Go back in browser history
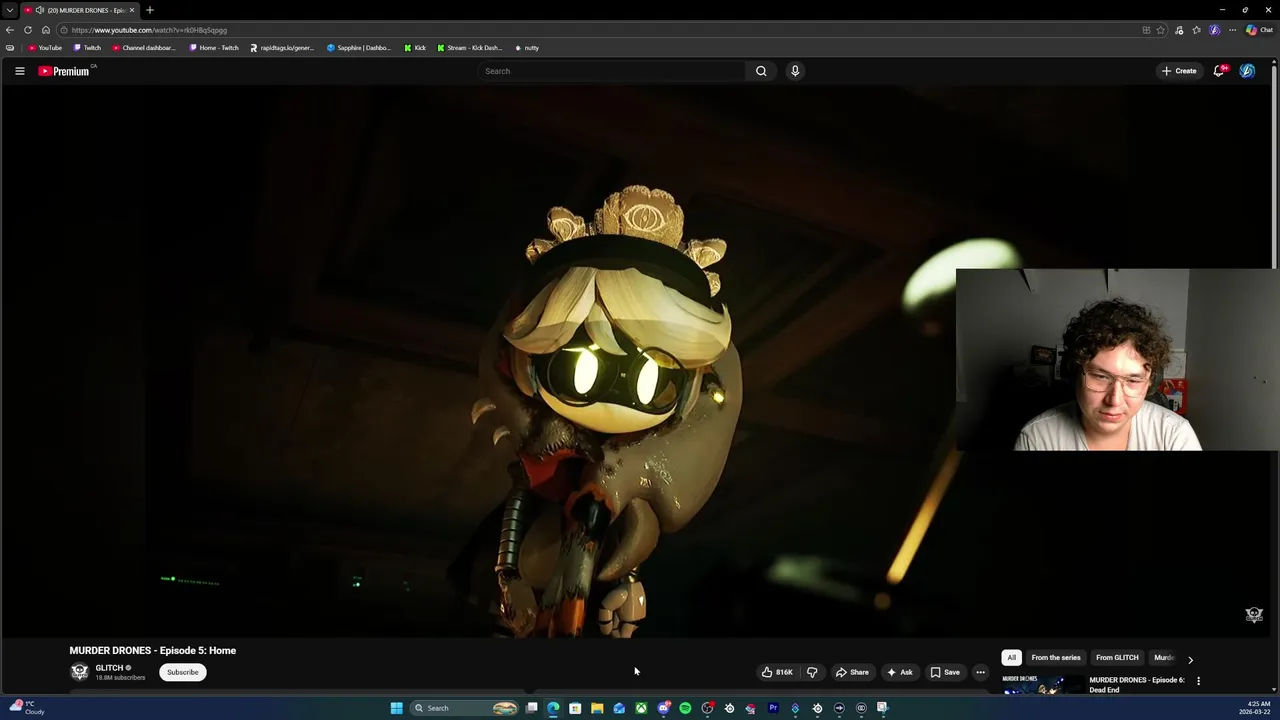Screen dimensions: 1280x720 [10, 30]
